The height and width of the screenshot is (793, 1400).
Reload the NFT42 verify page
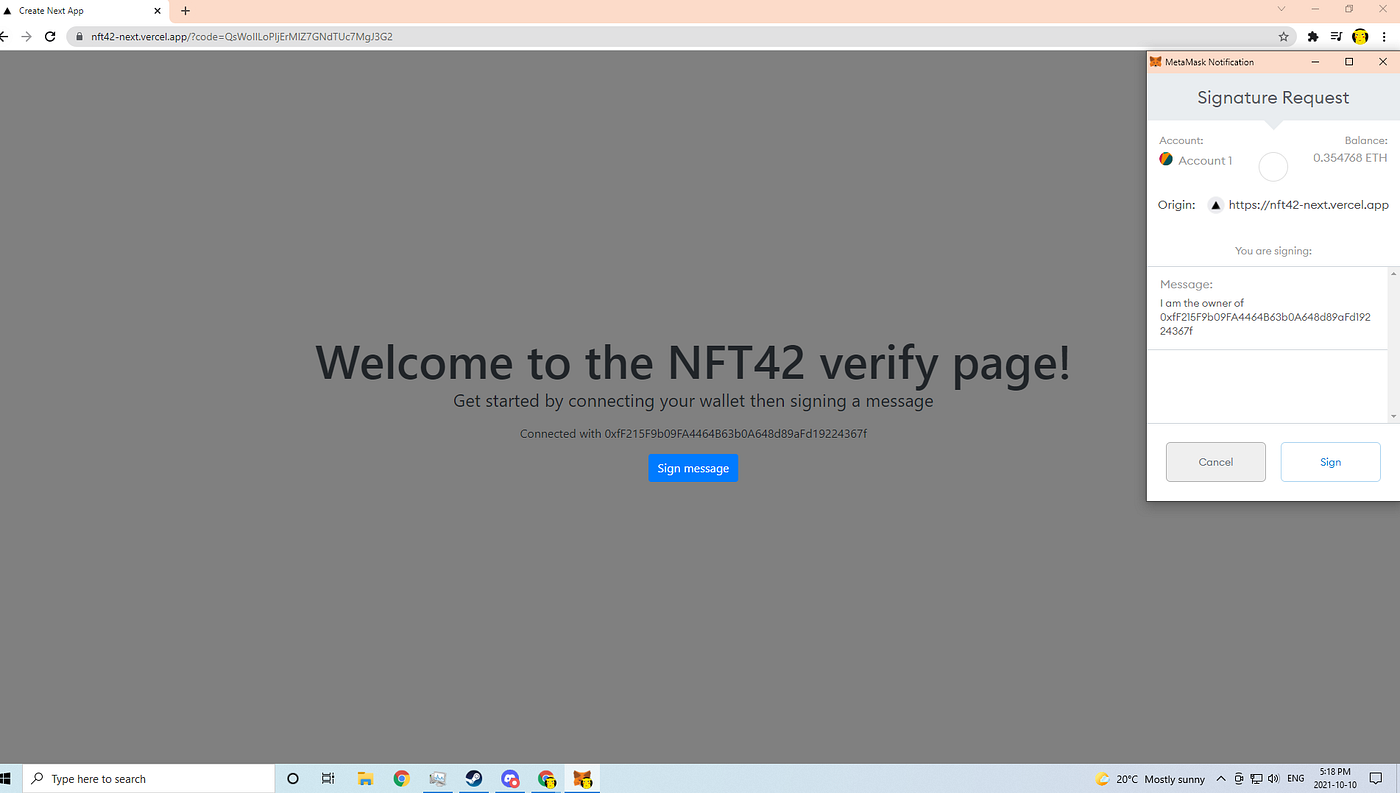coord(50,36)
